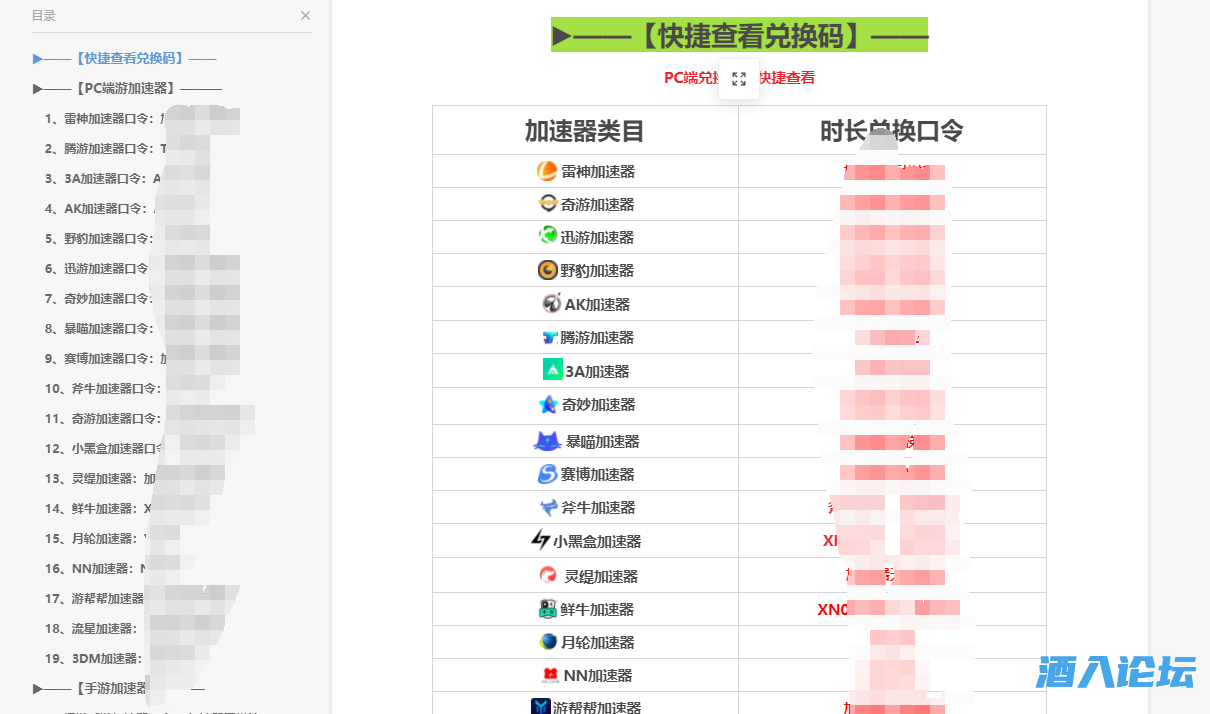
Task: Click the NN加速器 red logo icon
Action: (x=550, y=675)
